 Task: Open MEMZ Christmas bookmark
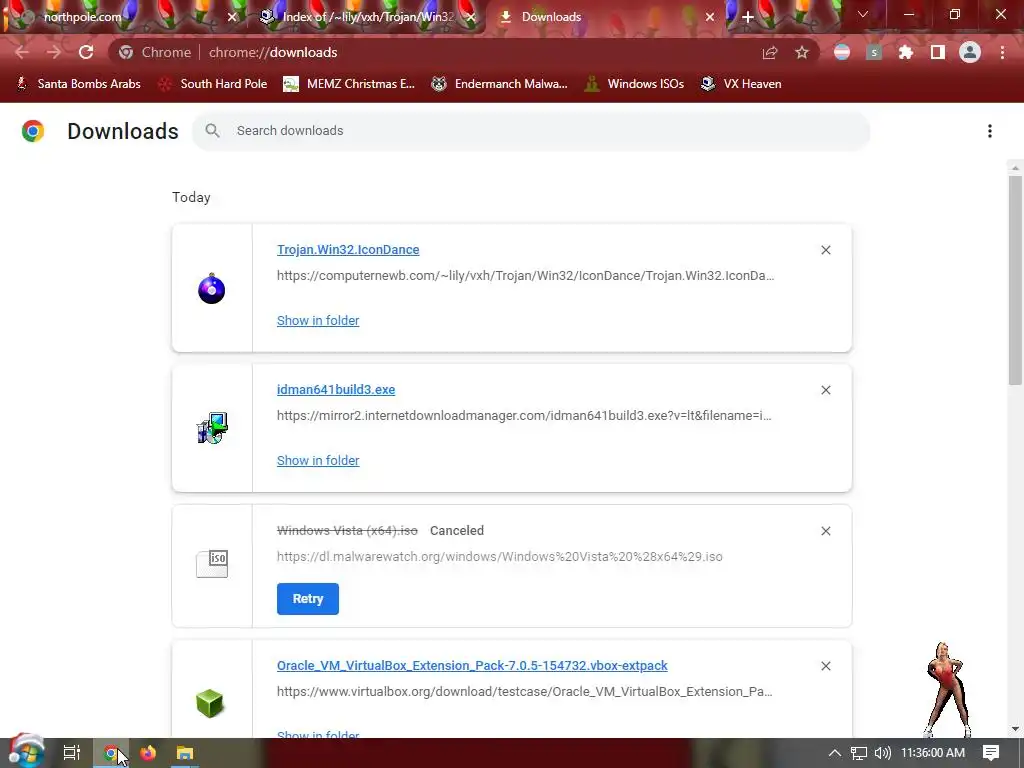[349, 84]
